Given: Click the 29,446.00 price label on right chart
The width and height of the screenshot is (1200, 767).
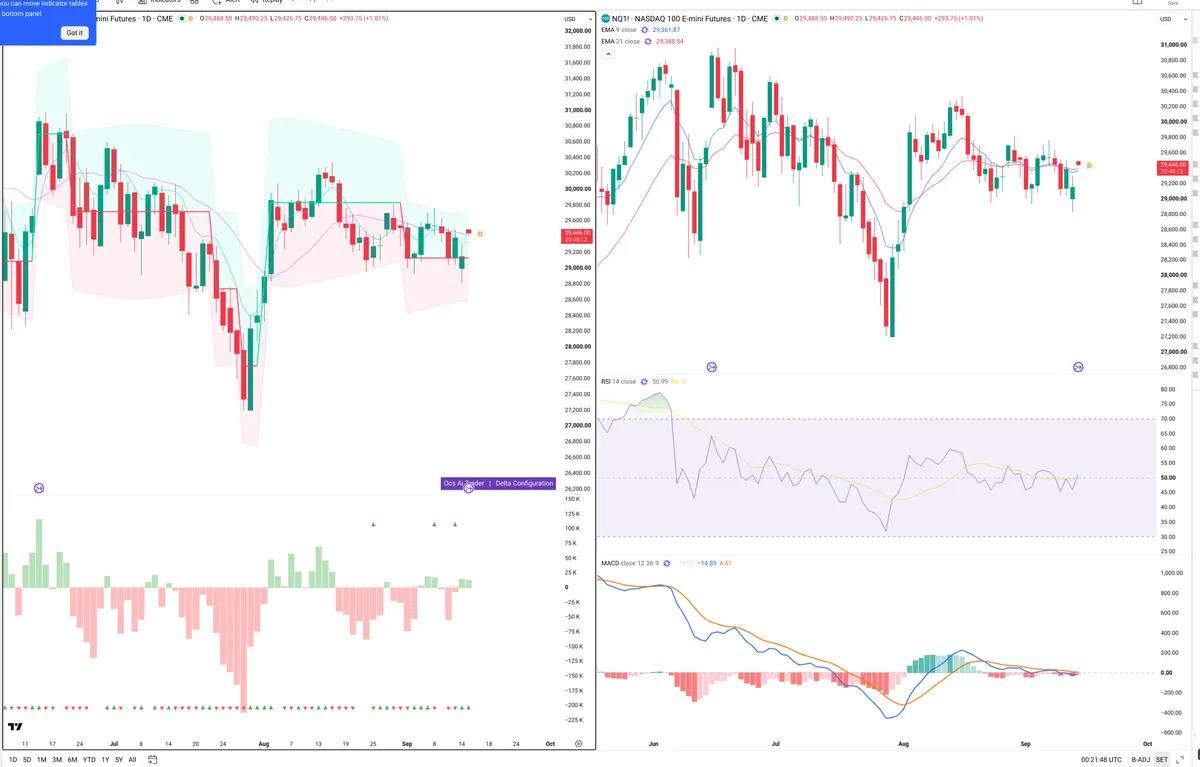Looking at the screenshot, I should [1172, 166].
